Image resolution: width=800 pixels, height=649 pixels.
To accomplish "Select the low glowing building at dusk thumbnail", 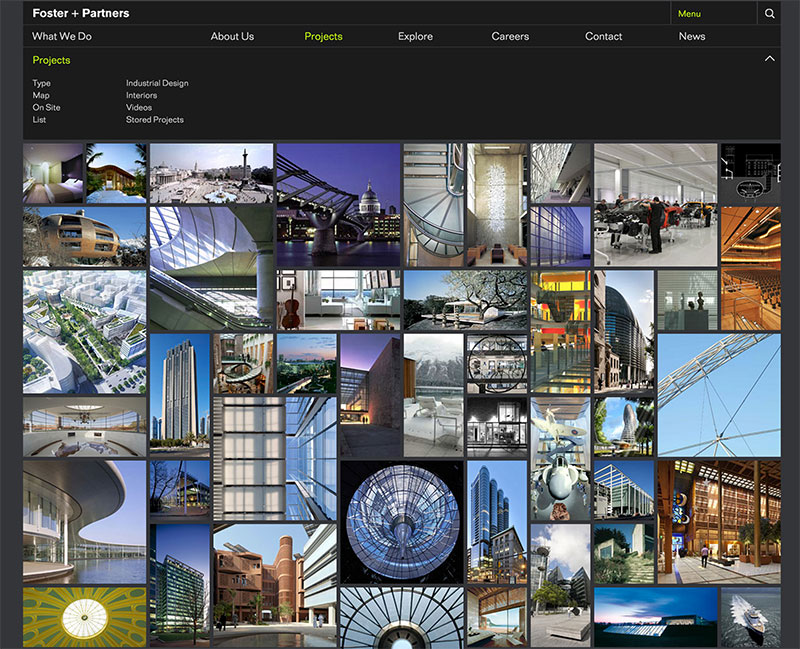I will coord(656,617).
